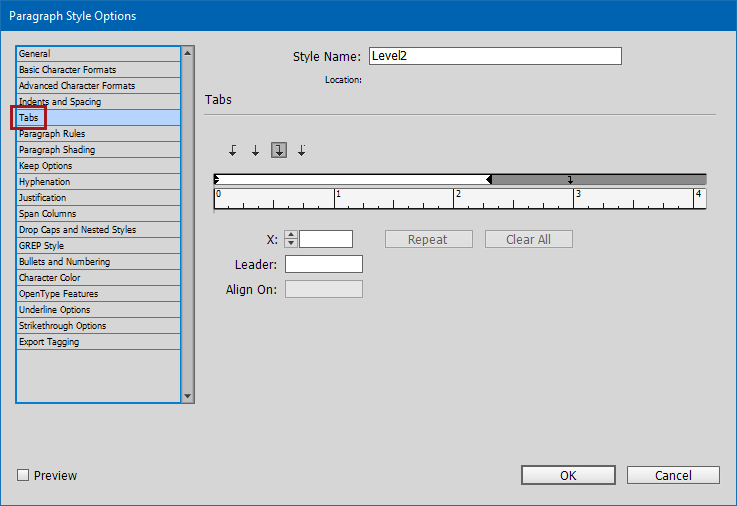This screenshot has width=737, height=506.
Task: Select the center-justified tab icon
Action: point(256,150)
